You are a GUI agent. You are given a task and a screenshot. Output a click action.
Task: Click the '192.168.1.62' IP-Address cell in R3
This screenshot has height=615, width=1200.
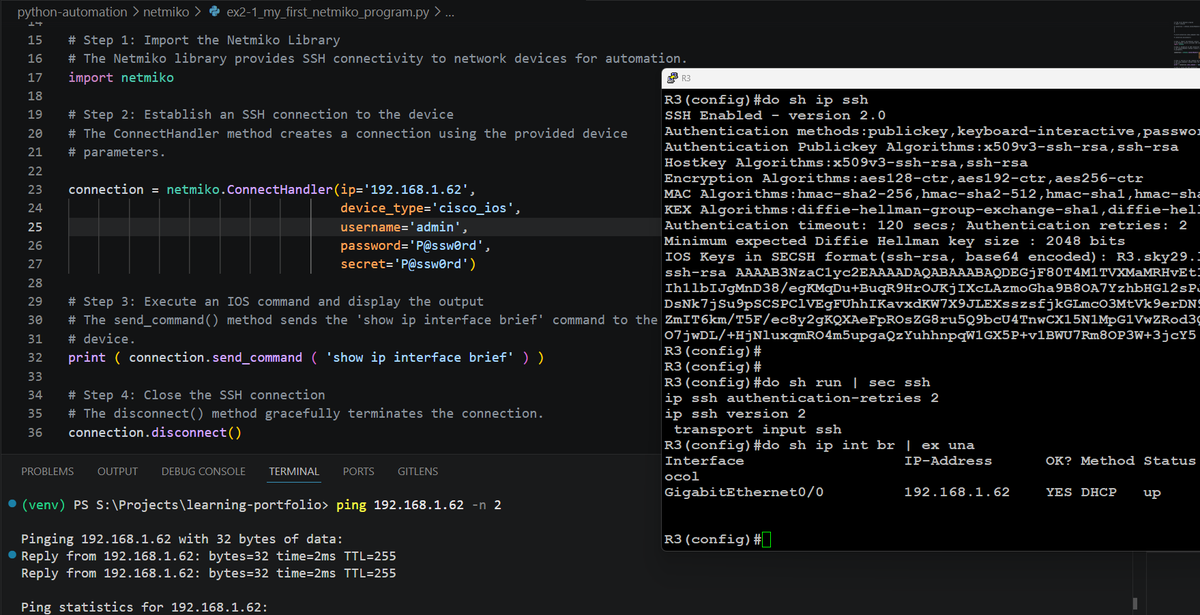click(957, 492)
